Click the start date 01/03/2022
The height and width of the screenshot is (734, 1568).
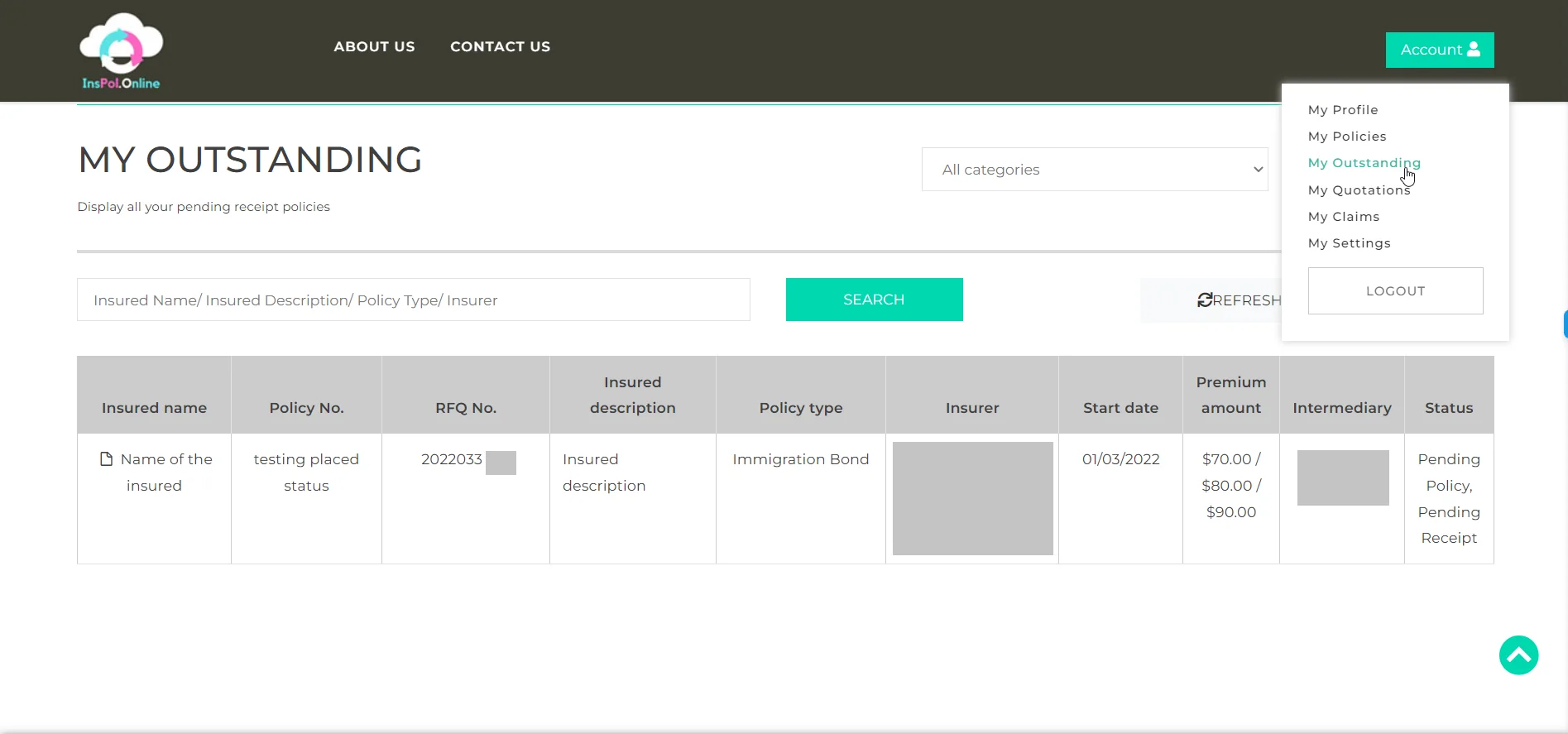[1120, 459]
